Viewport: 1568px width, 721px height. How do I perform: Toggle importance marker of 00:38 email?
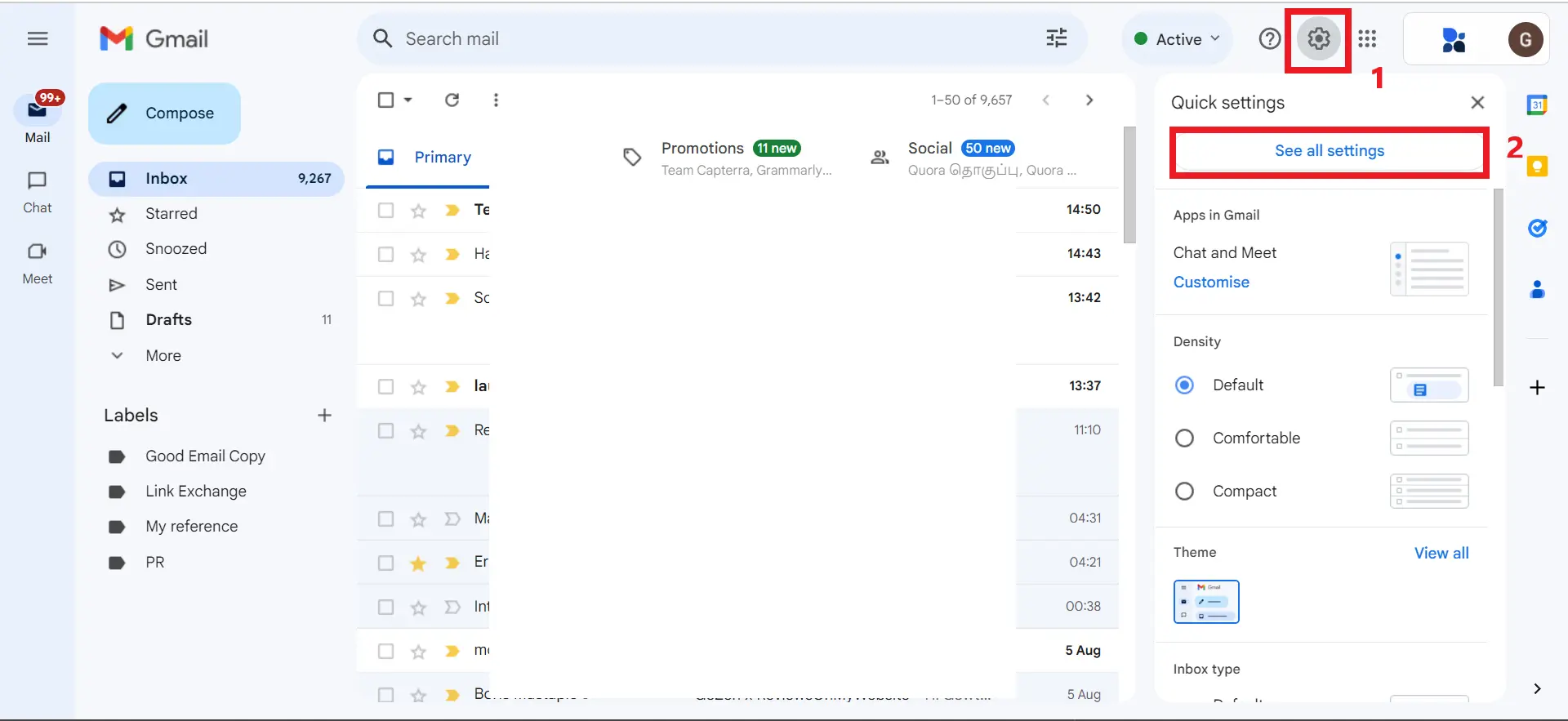point(452,607)
